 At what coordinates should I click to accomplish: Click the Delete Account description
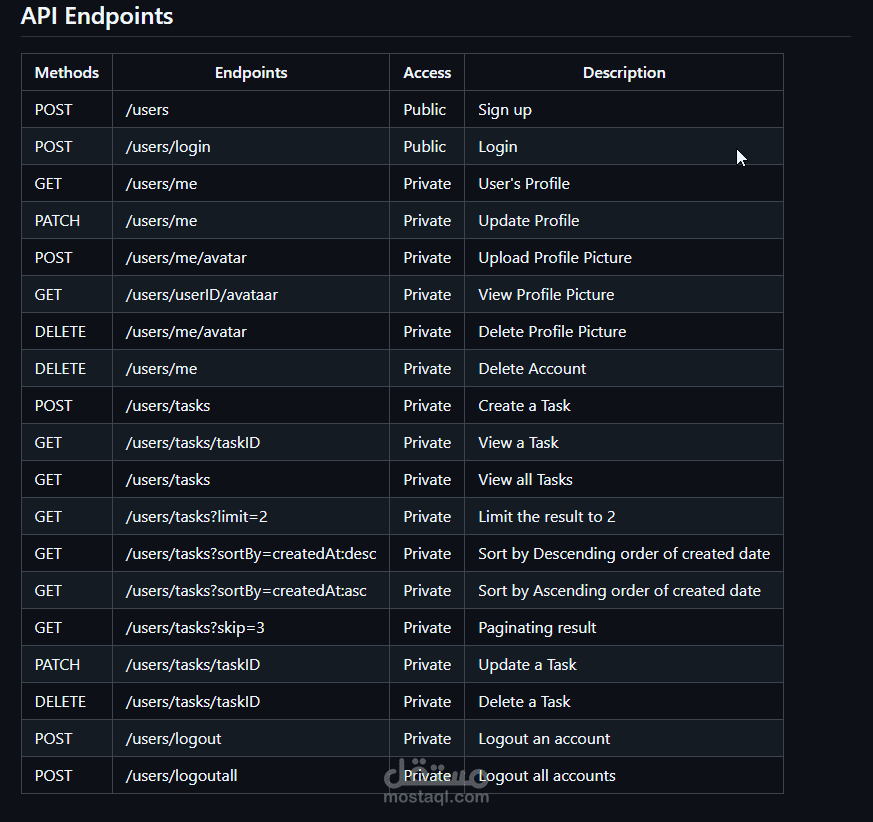532,369
